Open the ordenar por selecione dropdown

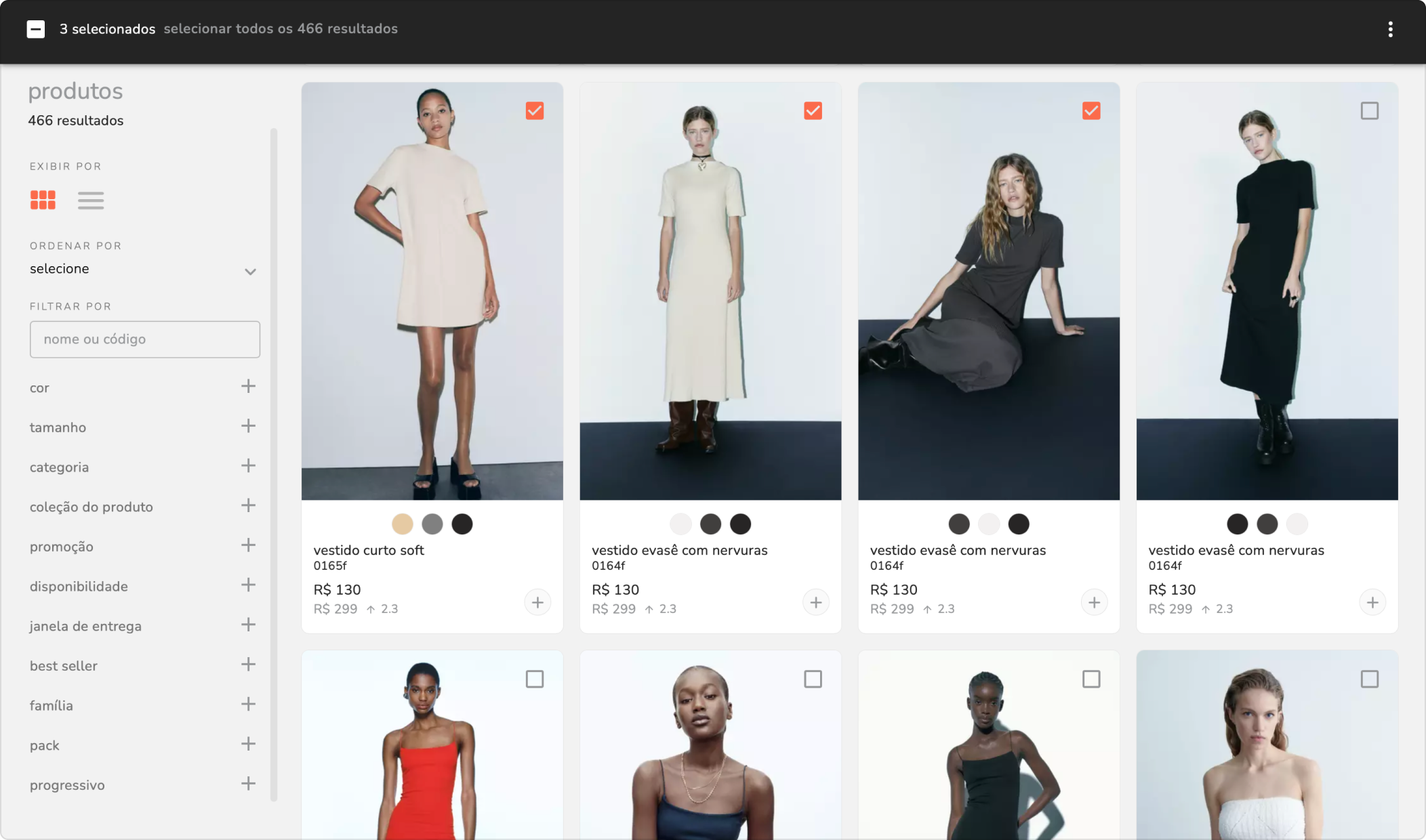click(x=144, y=270)
